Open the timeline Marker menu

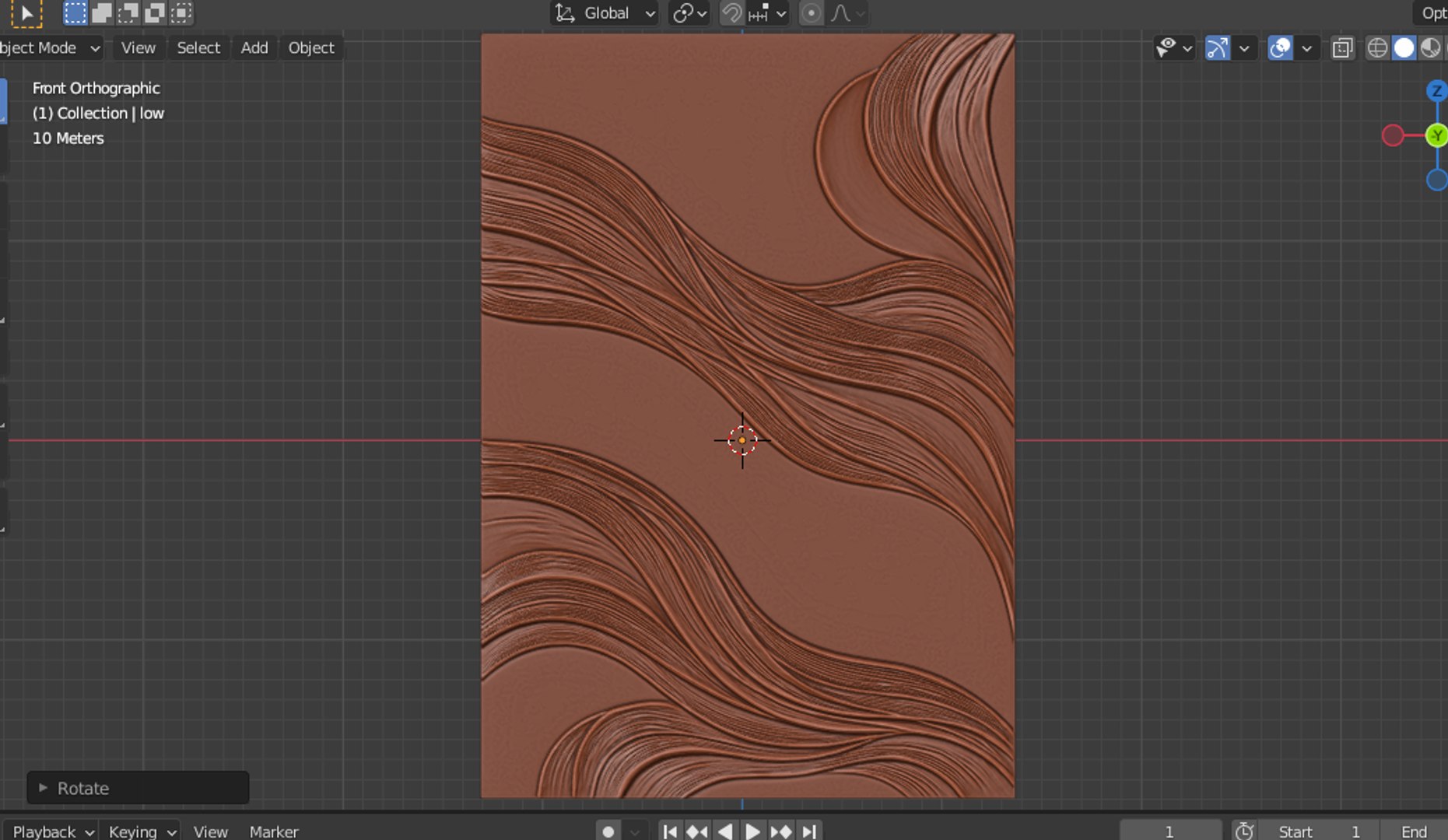[274, 831]
